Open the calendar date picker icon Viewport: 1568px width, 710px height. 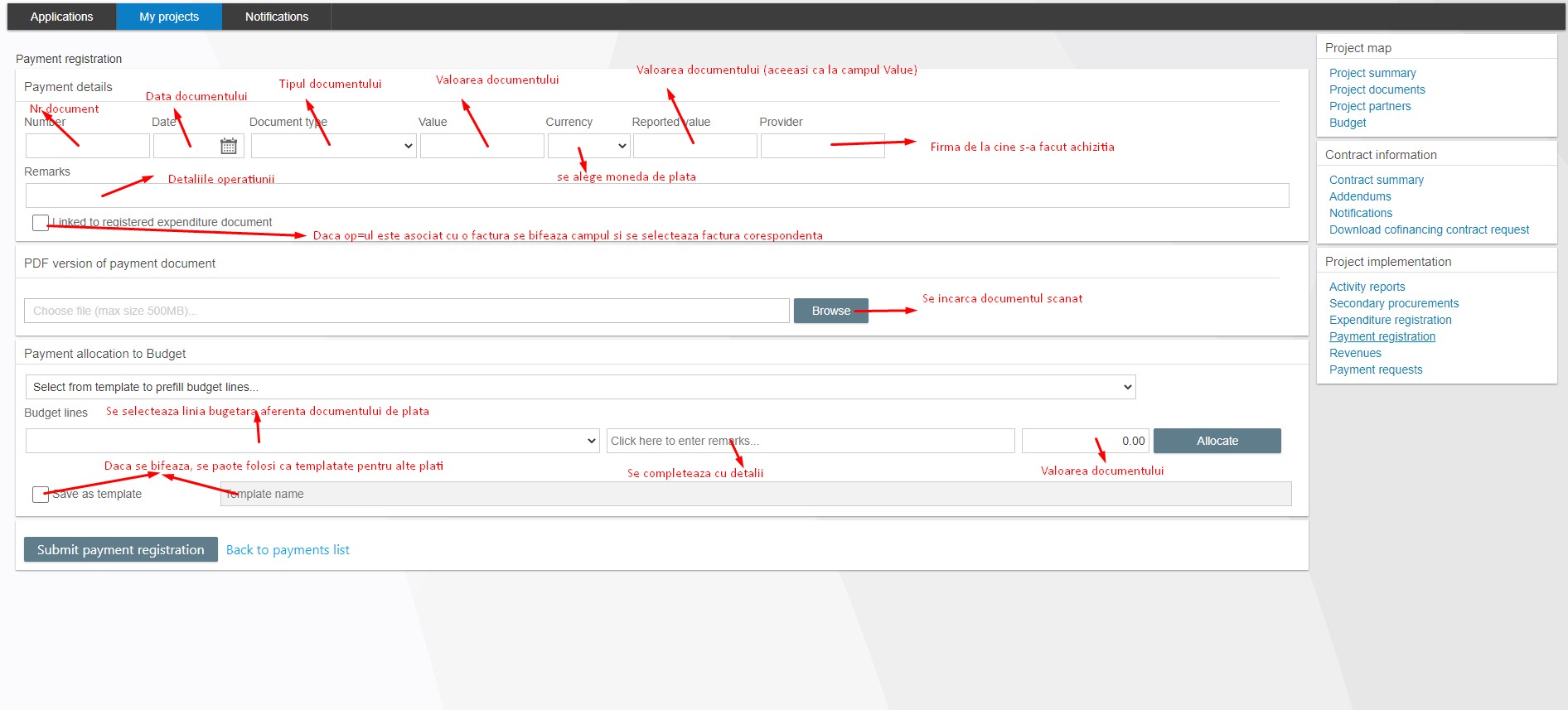[x=229, y=147]
